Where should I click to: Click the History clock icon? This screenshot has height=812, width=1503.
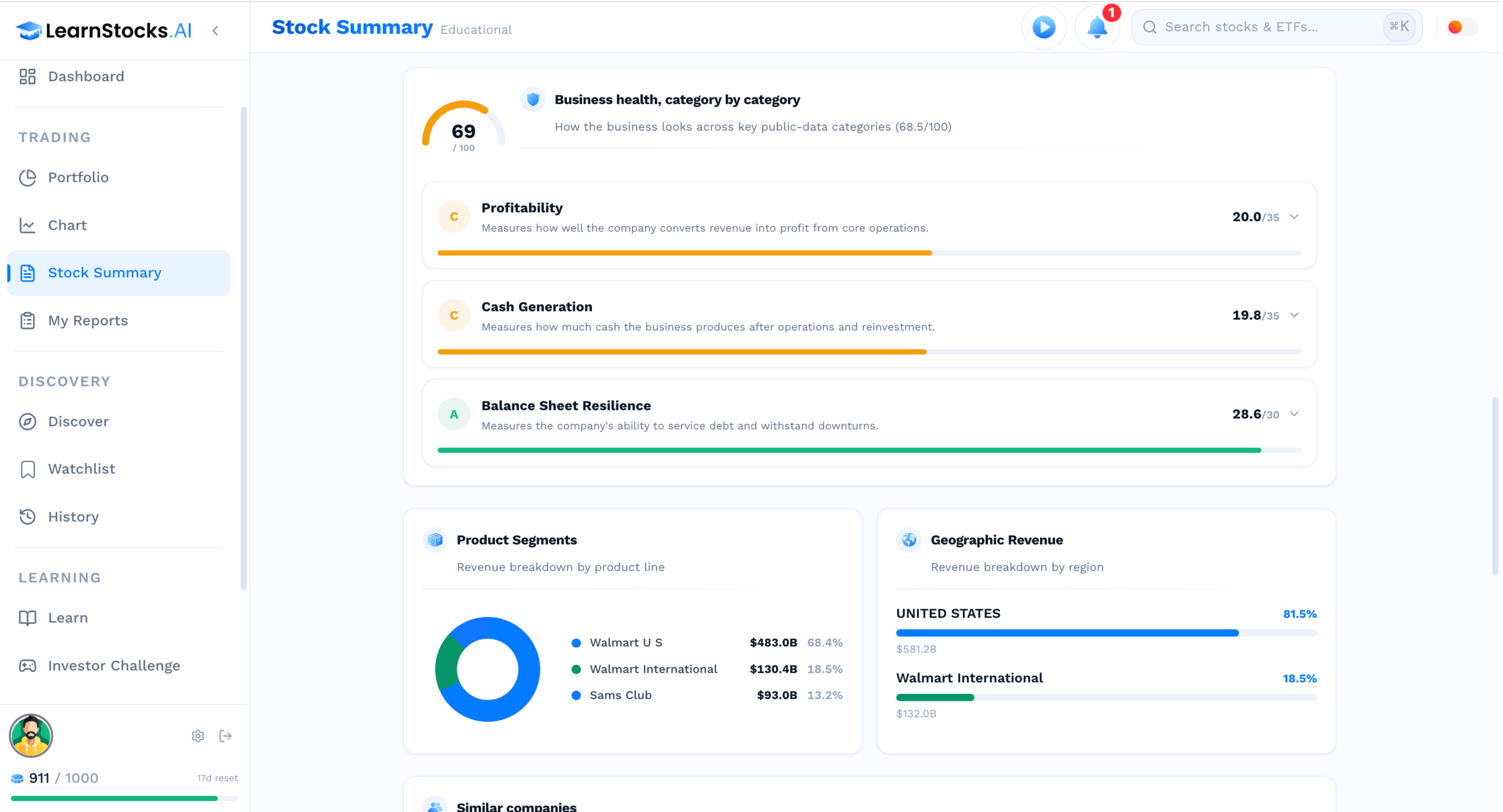[27, 517]
